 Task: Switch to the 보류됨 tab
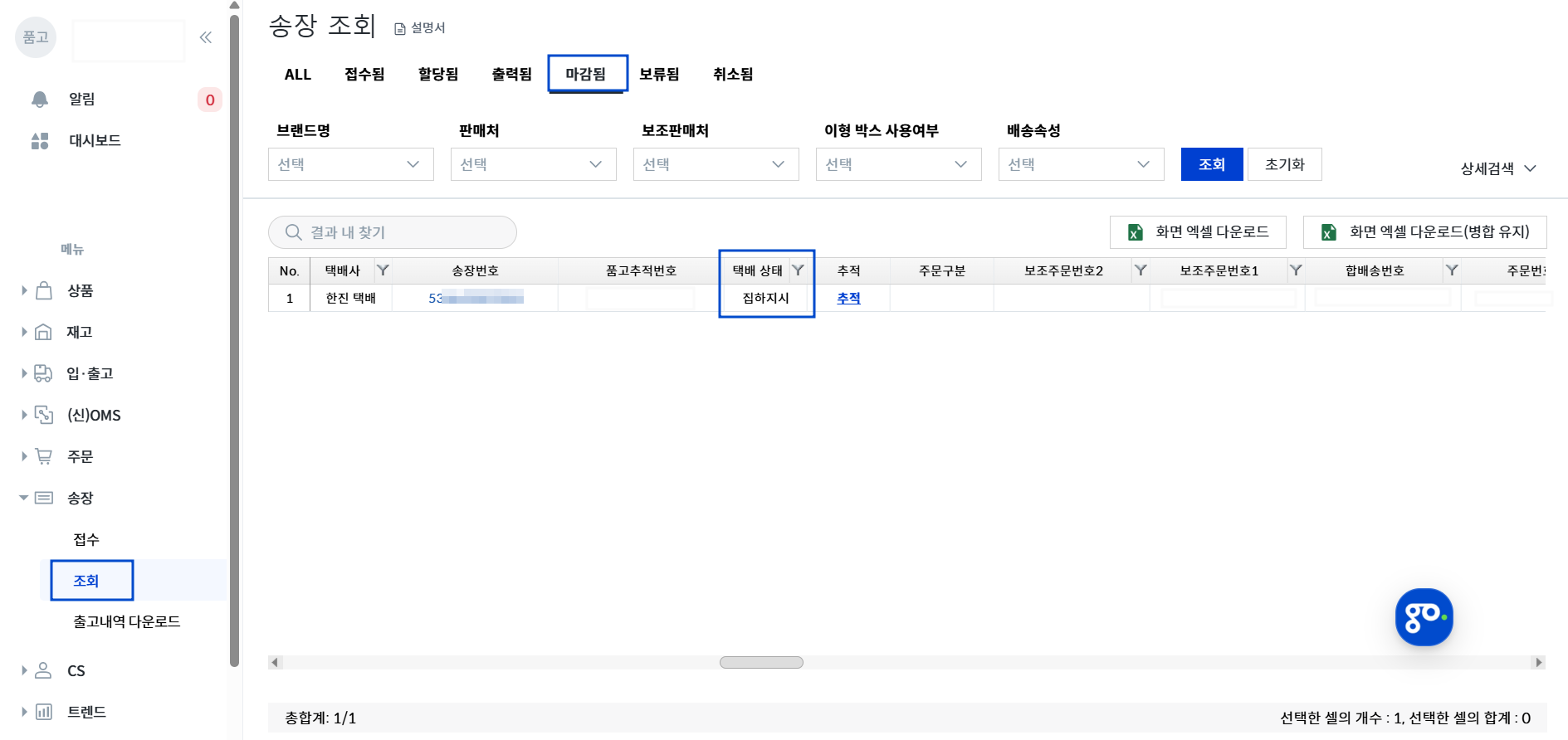pos(659,75)
